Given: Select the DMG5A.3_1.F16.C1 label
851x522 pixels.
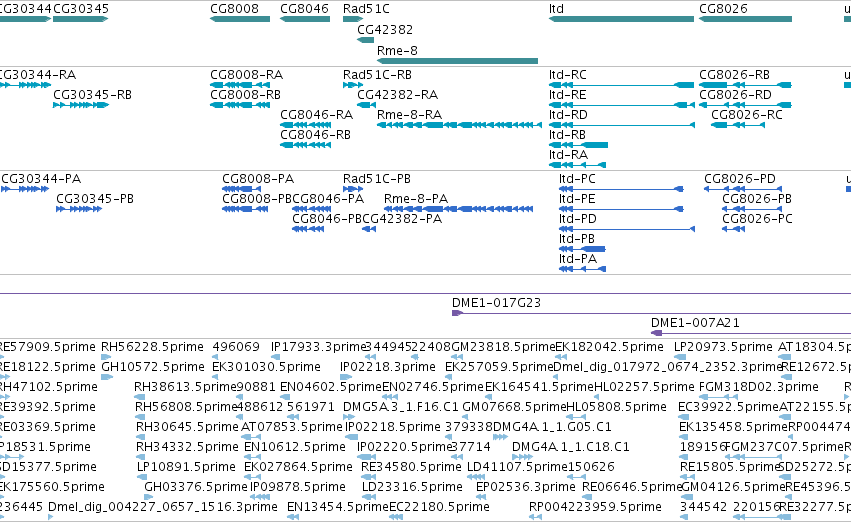Looking at the screenshot, I should click(401, 407).
